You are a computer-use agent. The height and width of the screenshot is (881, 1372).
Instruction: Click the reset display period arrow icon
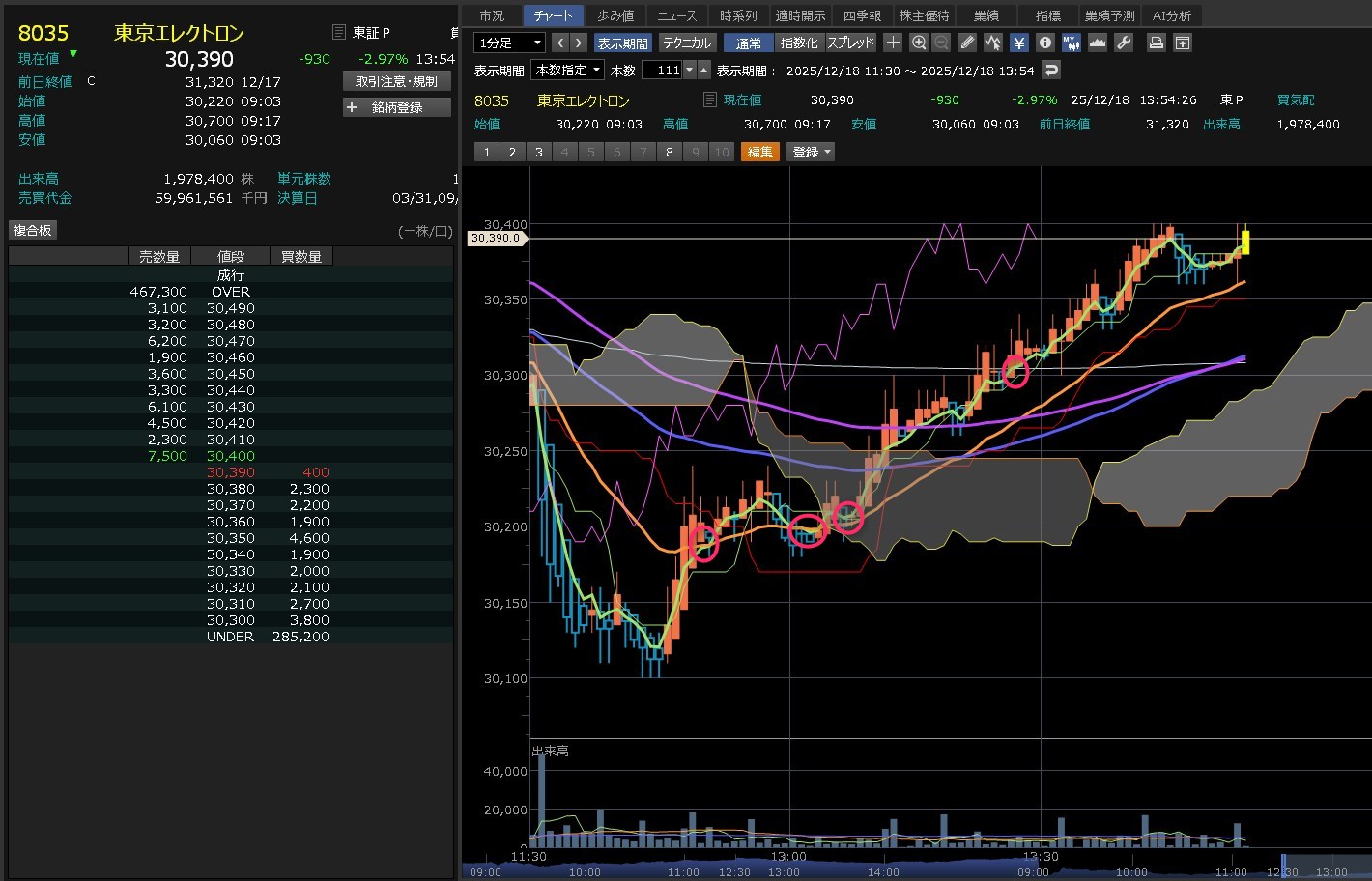tap(1051, 71)
